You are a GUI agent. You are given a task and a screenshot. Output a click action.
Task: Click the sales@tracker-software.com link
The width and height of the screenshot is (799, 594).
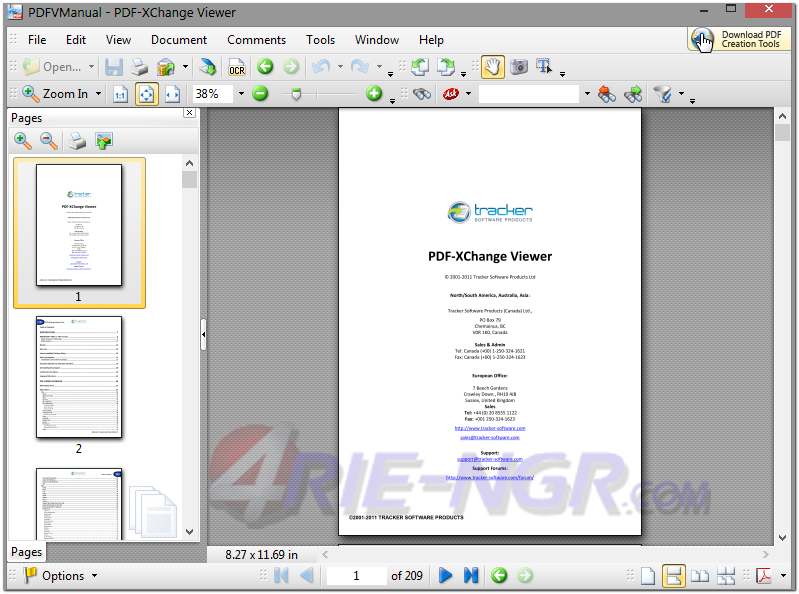click(x=490, y=438)
